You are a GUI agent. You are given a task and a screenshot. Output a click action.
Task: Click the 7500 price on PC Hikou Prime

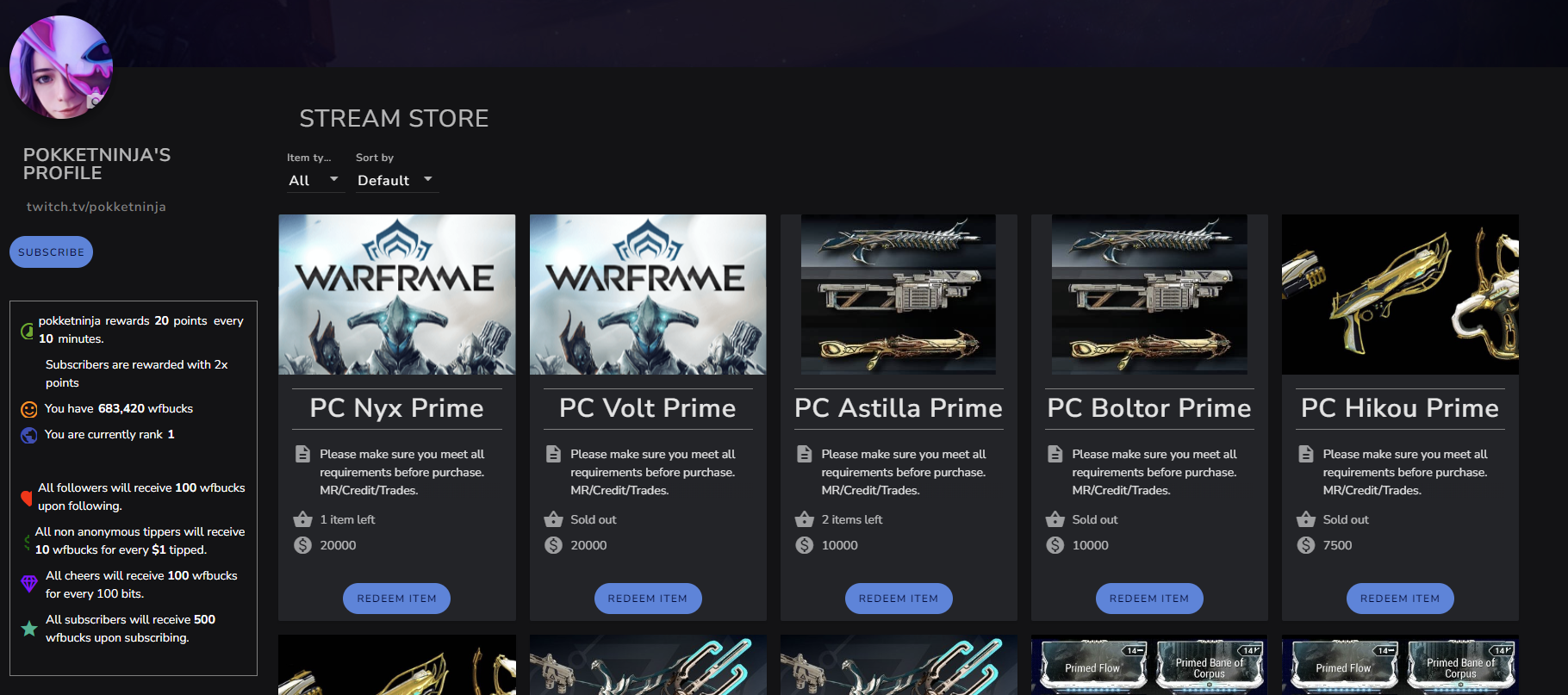[1337, 545]
